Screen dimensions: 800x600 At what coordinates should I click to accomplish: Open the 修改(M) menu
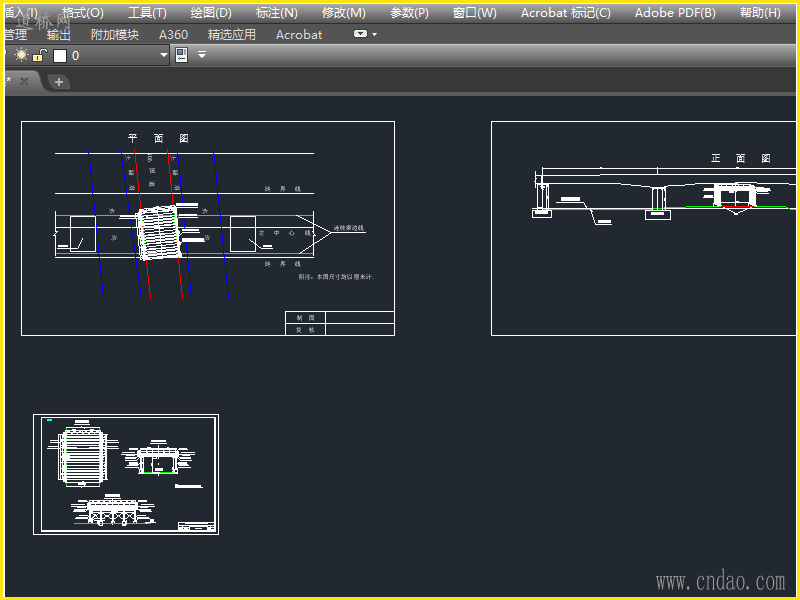pyautogui.click(x=343, y=13)
